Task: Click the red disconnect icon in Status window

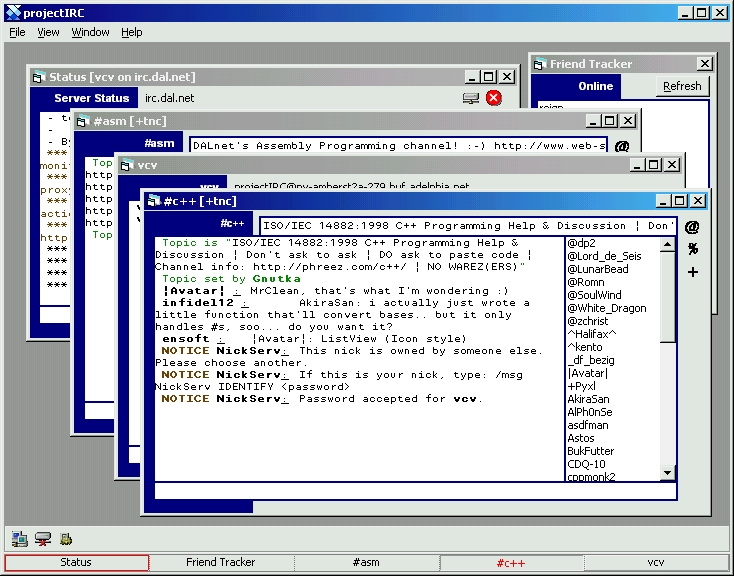Action: point(494,98)
